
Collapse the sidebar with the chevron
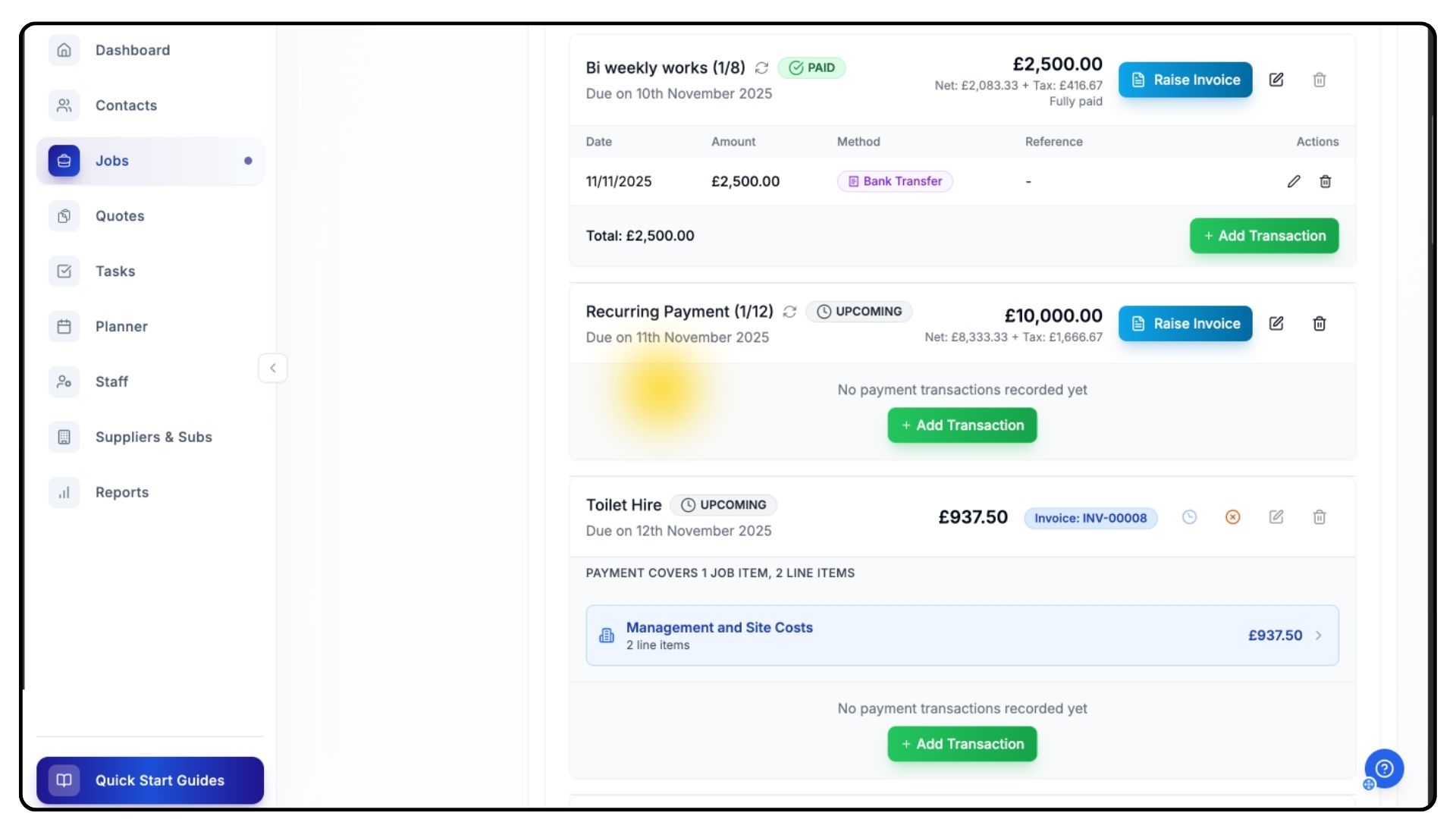pyautogui.click(x=273, y=368)
